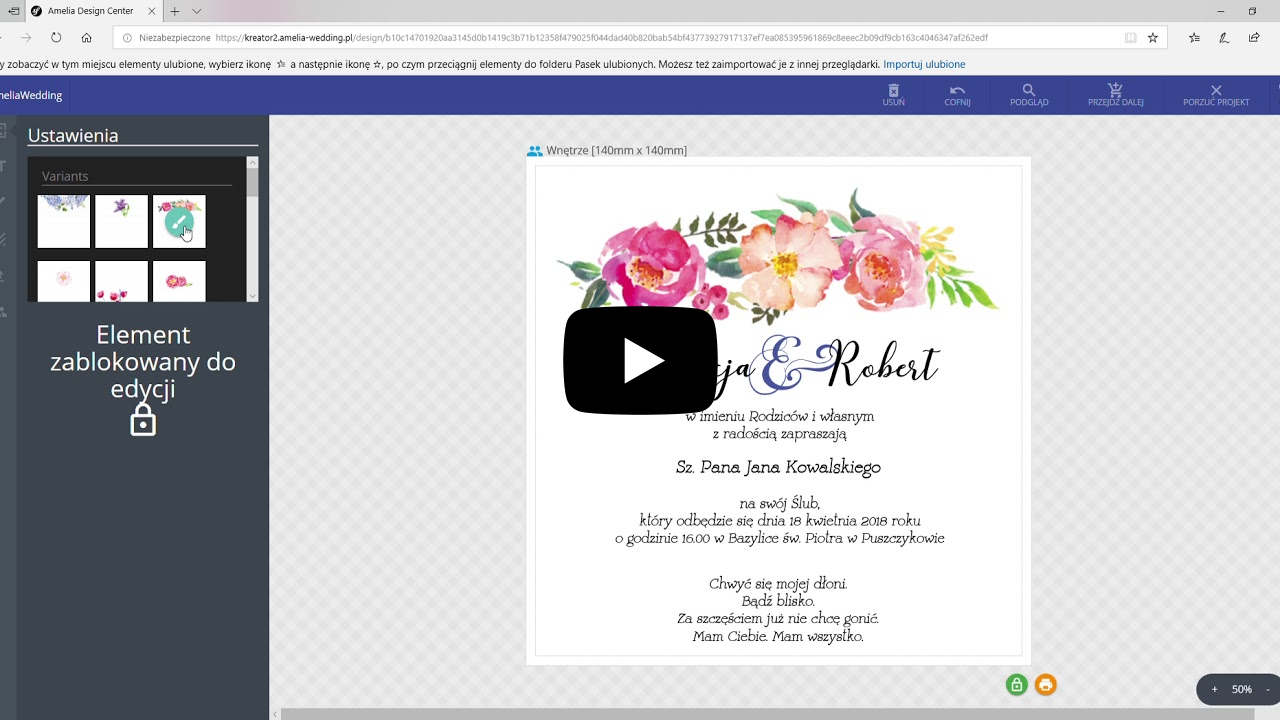Select the purple flower variant thumbnail
The height and width of the screenshot is (720, 1280).
[x=121, y=221]
